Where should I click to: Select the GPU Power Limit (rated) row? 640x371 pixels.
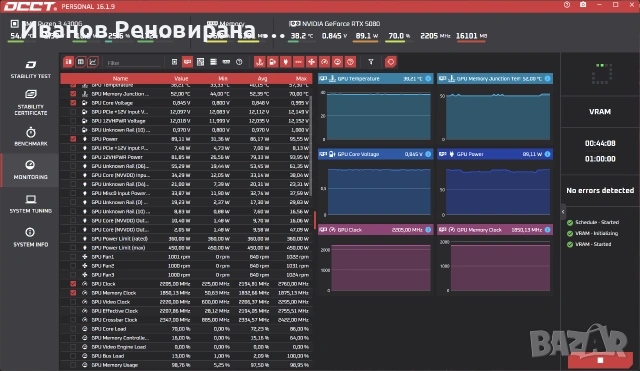pyautogui.click(x=186, y=239)
